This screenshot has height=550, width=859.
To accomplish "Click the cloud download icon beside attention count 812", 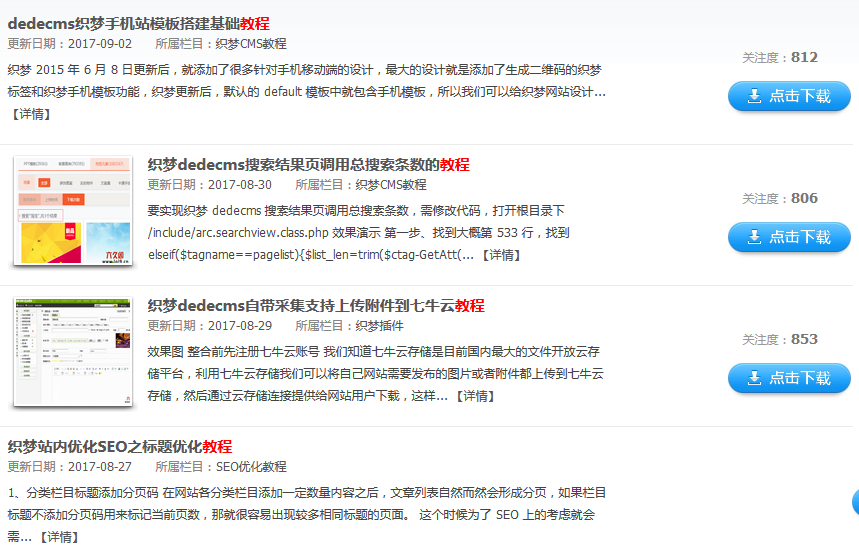I will point(750,96).
